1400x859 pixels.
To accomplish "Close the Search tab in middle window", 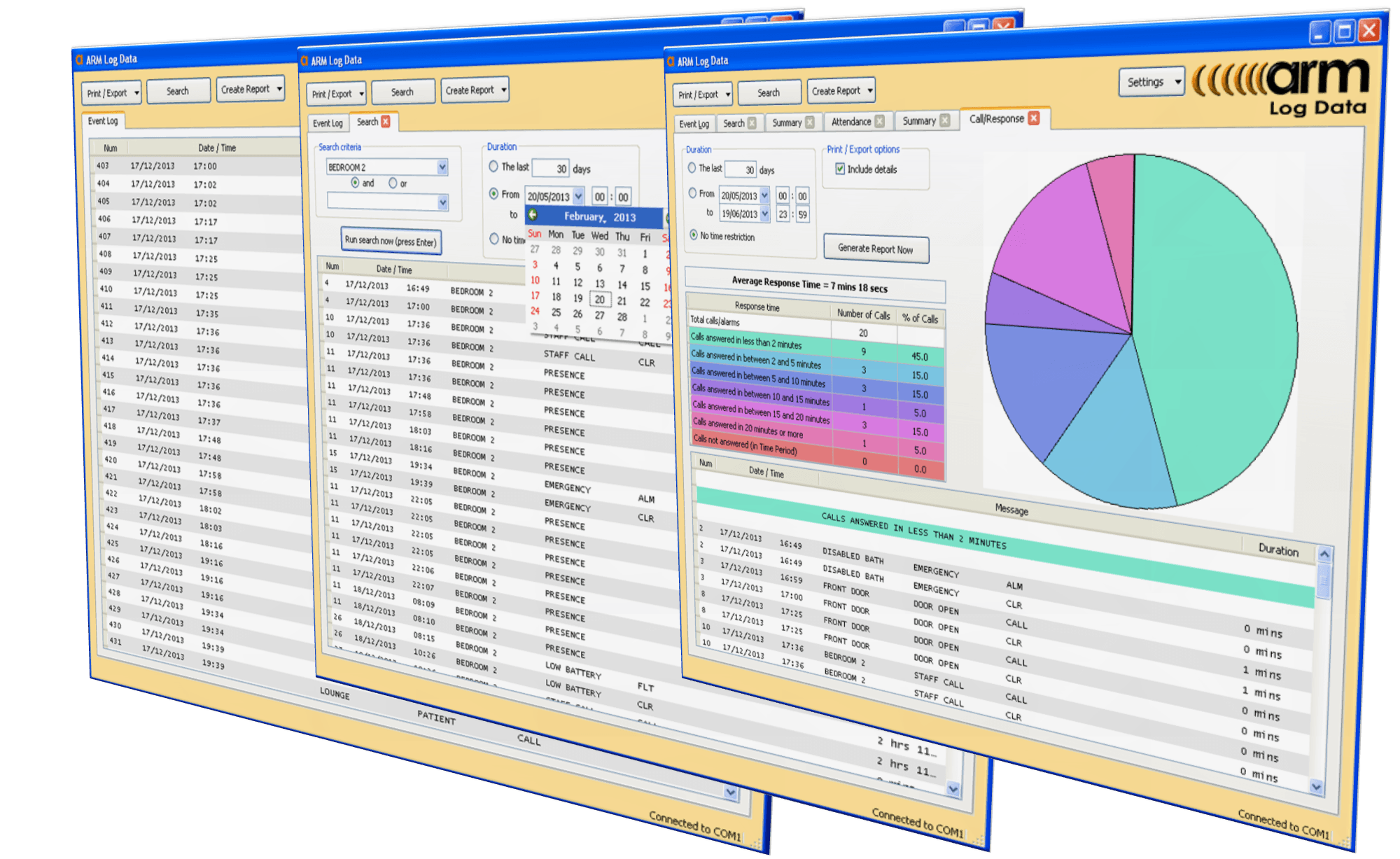I will point(385,122).
